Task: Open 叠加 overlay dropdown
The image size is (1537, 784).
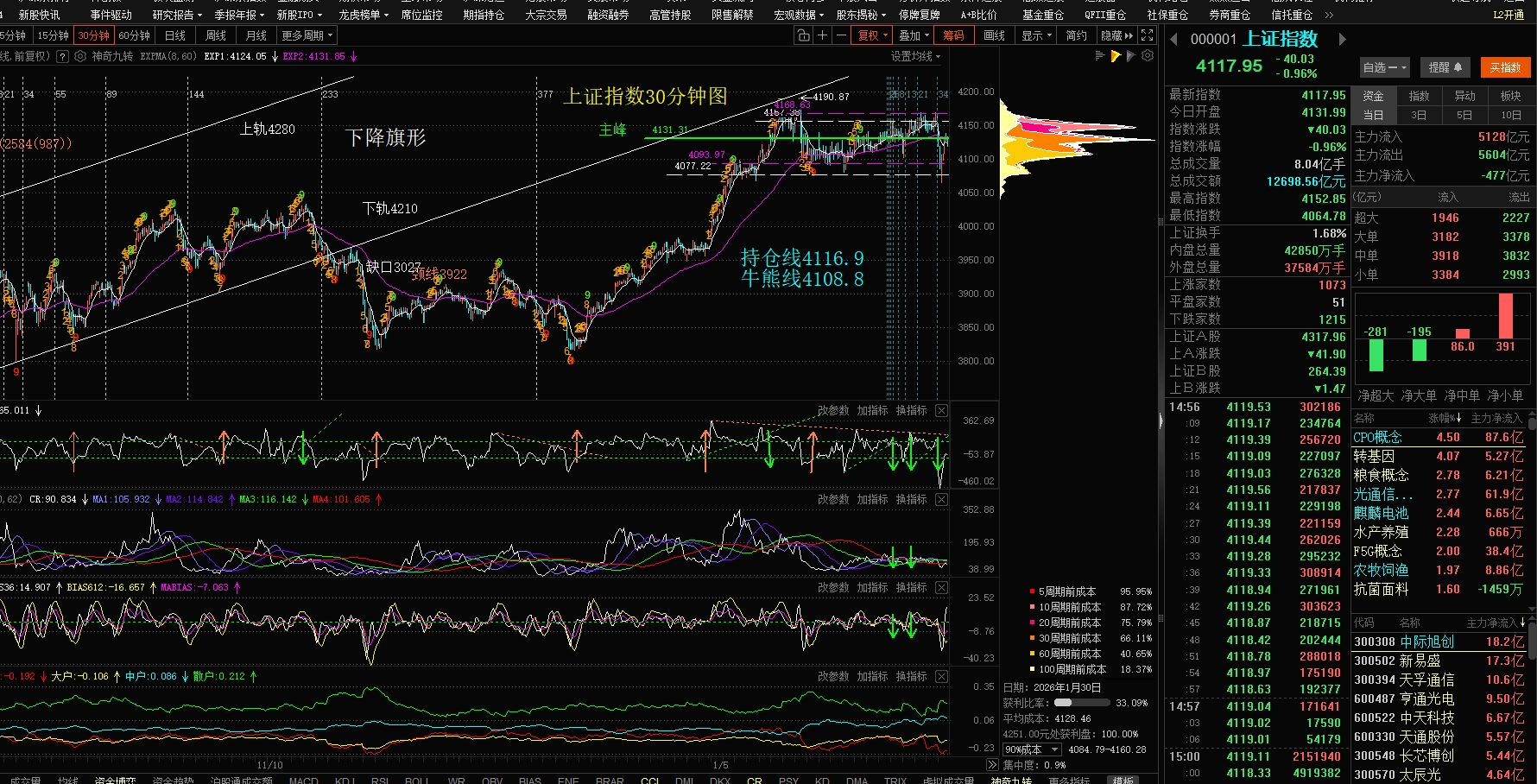Action: tap(914, 35)
